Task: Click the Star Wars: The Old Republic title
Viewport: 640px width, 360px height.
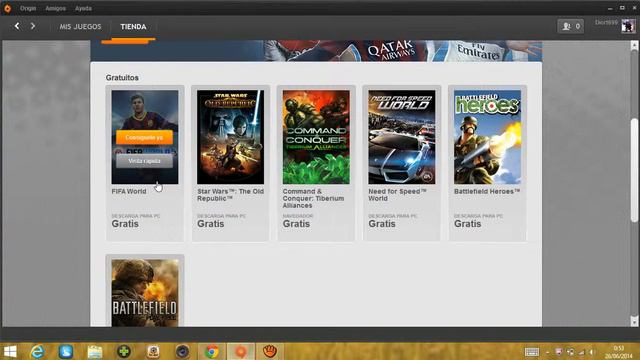Action: (x=231, y=195)
